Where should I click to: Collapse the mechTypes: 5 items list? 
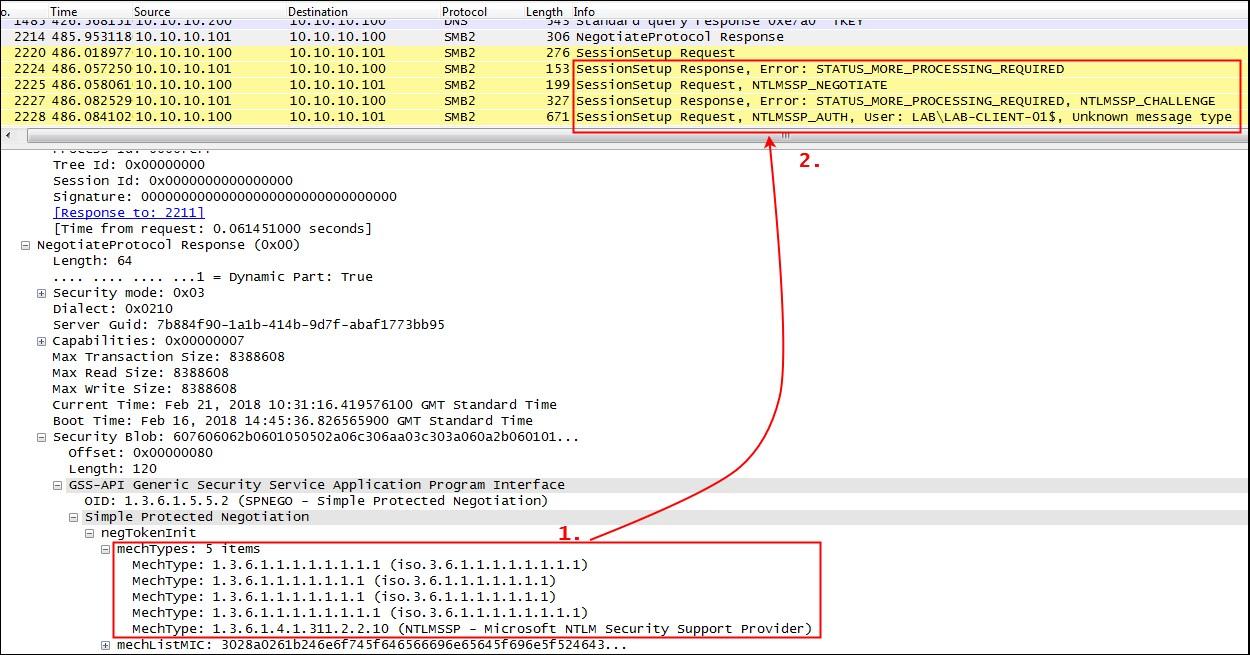point(106,549)
